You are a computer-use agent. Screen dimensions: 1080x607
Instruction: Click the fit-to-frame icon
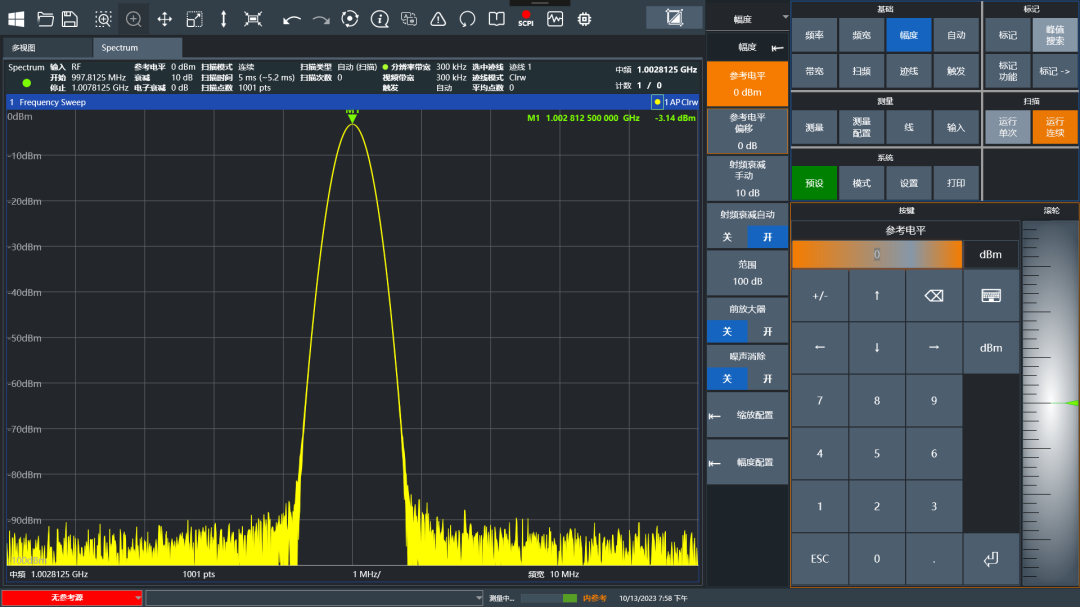point(253,19)
